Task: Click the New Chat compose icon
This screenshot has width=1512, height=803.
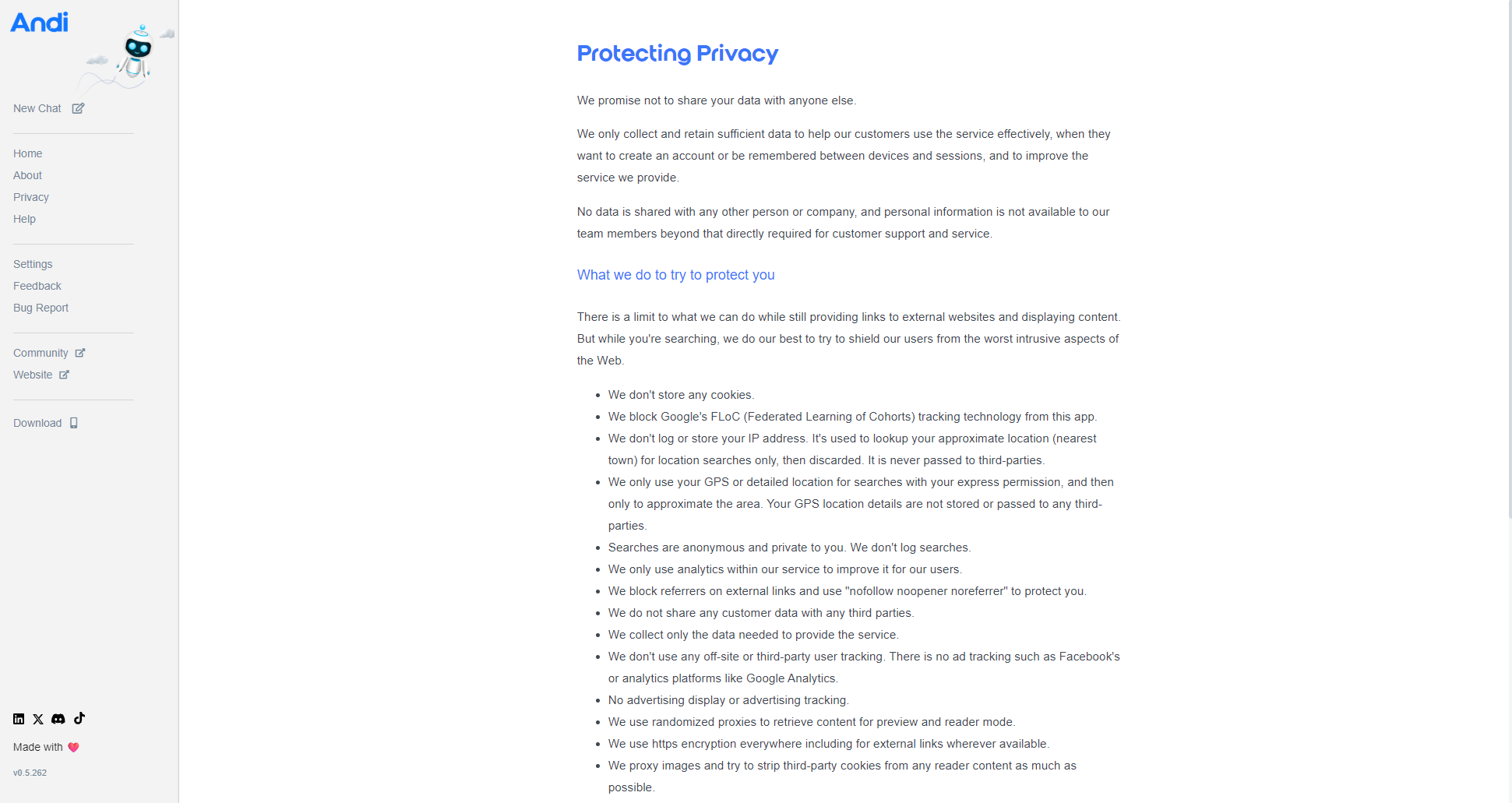Action: [x=78, y=108]
